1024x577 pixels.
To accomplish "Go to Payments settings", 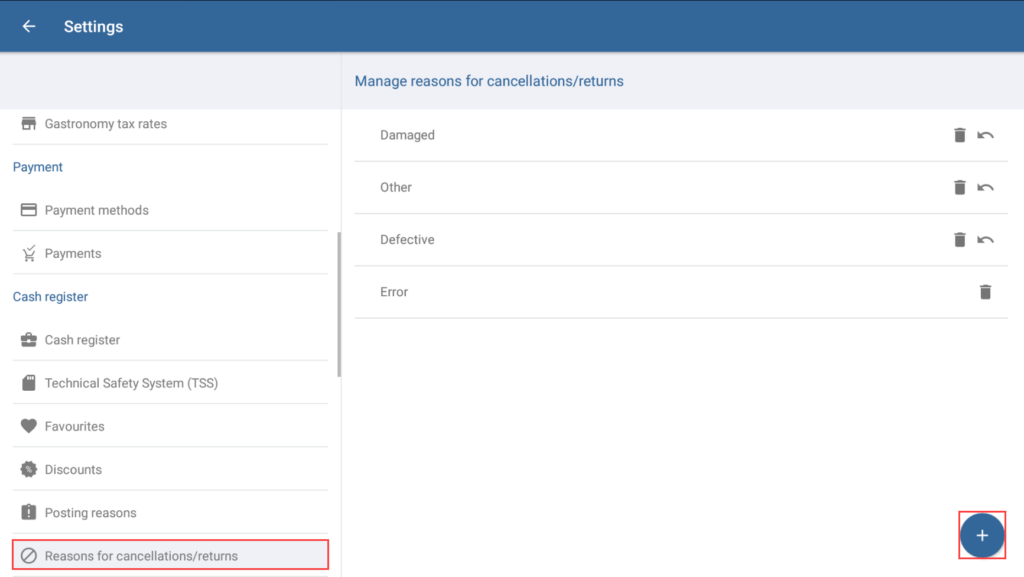I will point(73,254).
